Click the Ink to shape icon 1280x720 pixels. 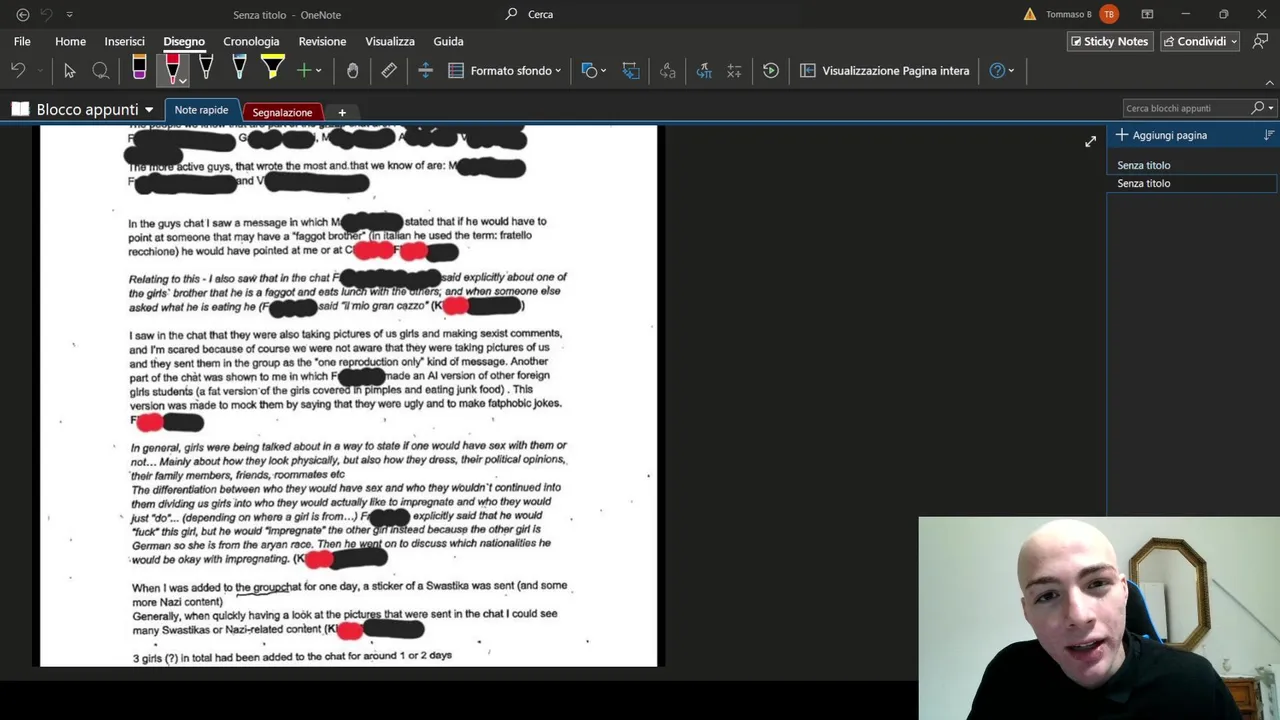pos(631,70)
